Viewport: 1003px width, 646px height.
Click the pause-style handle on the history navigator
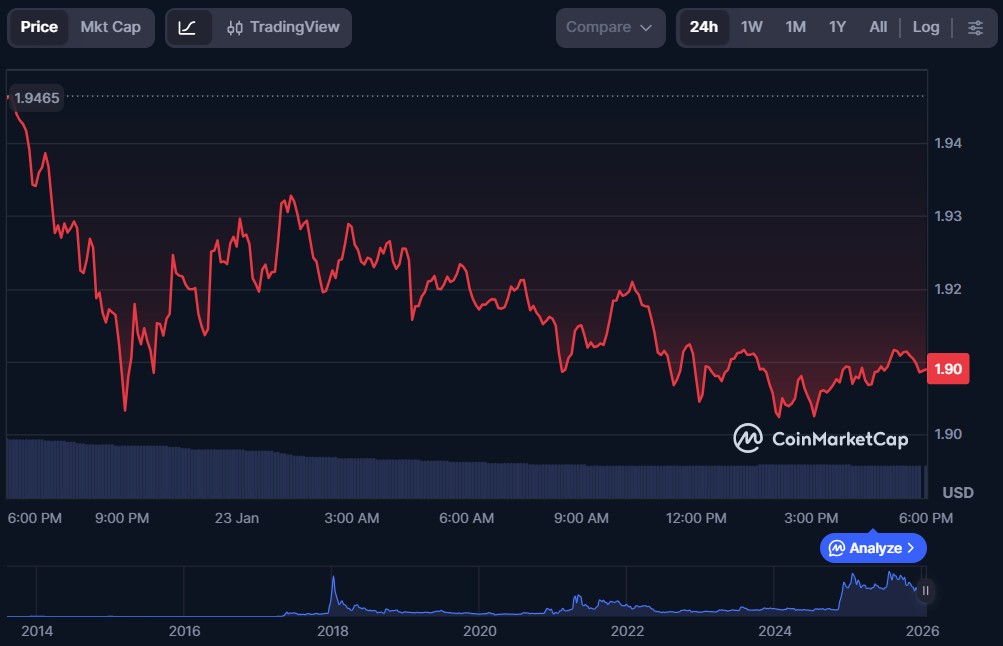point(925,591)
